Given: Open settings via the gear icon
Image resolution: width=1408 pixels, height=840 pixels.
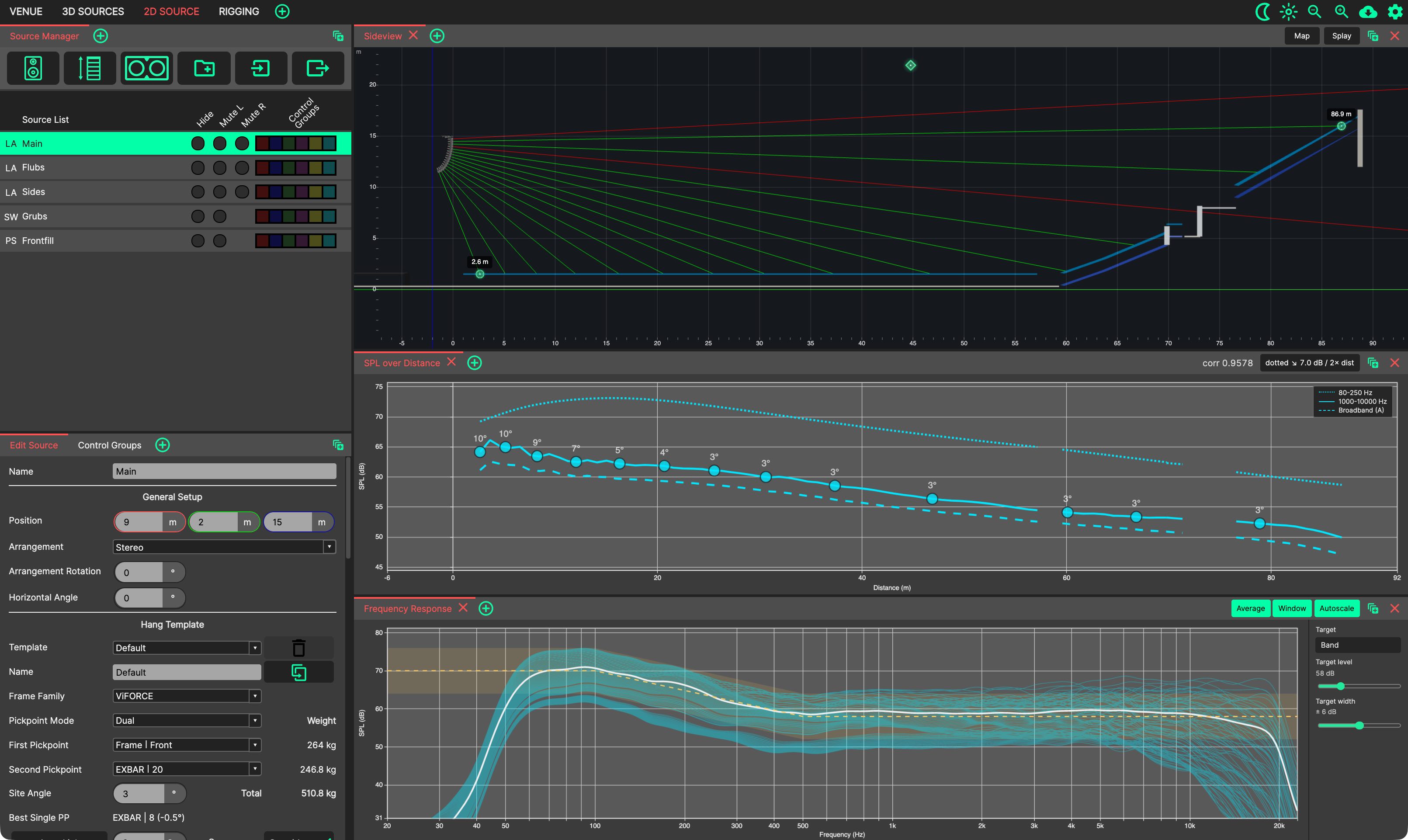Looking at the screenshot, I should click(x=1395, y=11).
